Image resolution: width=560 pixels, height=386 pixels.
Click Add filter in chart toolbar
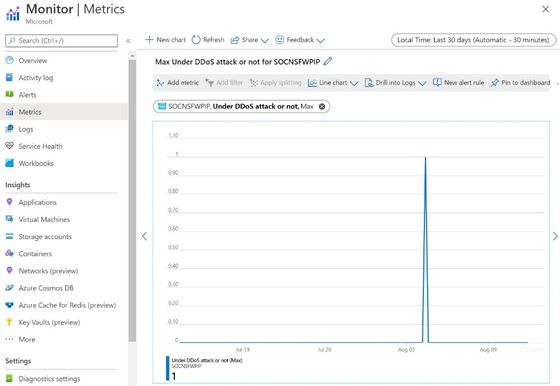pos(224,83)
